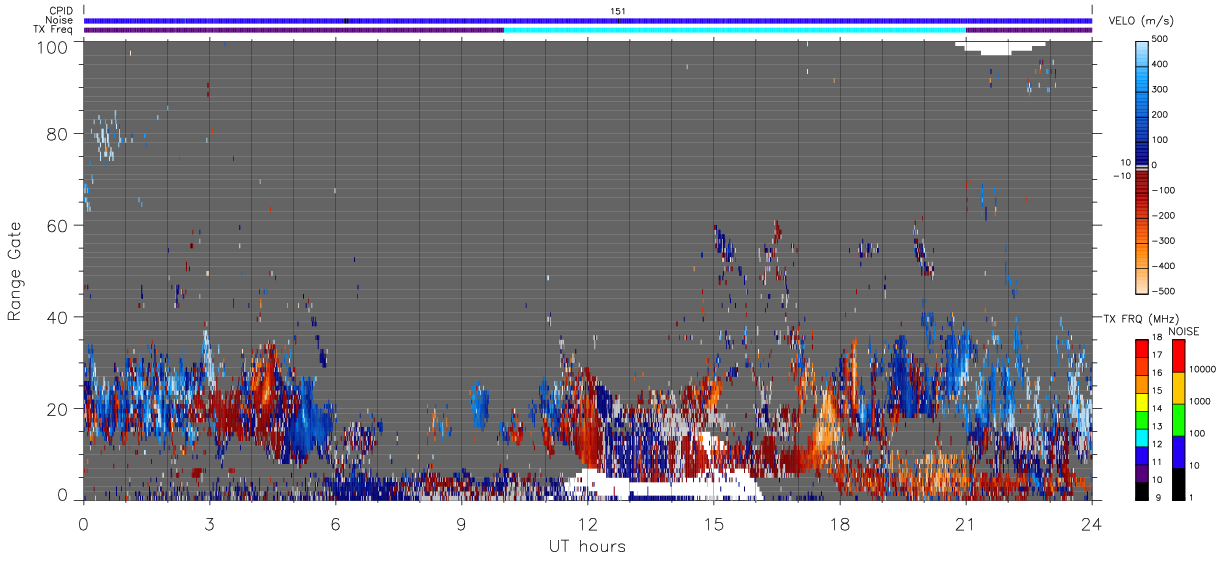
Task: Click the black bottom swatch in NOISE legend
Action: pos(1178,483)
